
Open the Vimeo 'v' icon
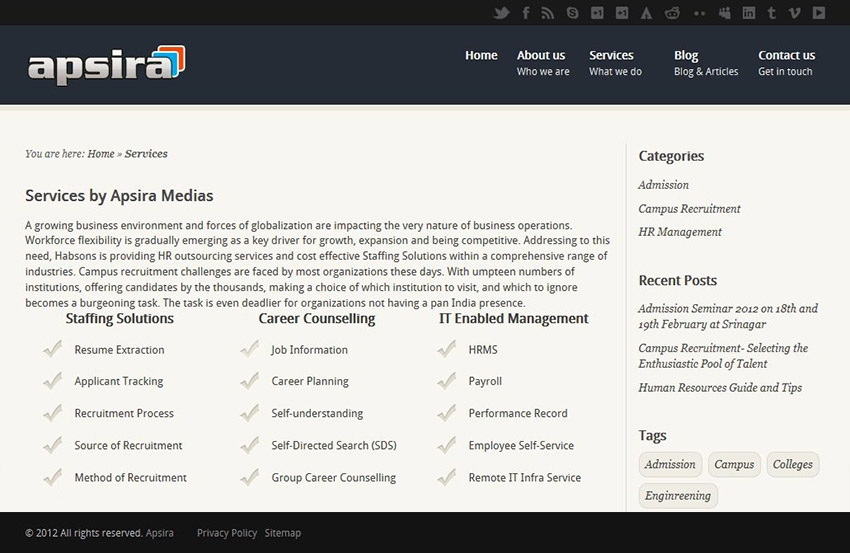(x=795, y=12)
